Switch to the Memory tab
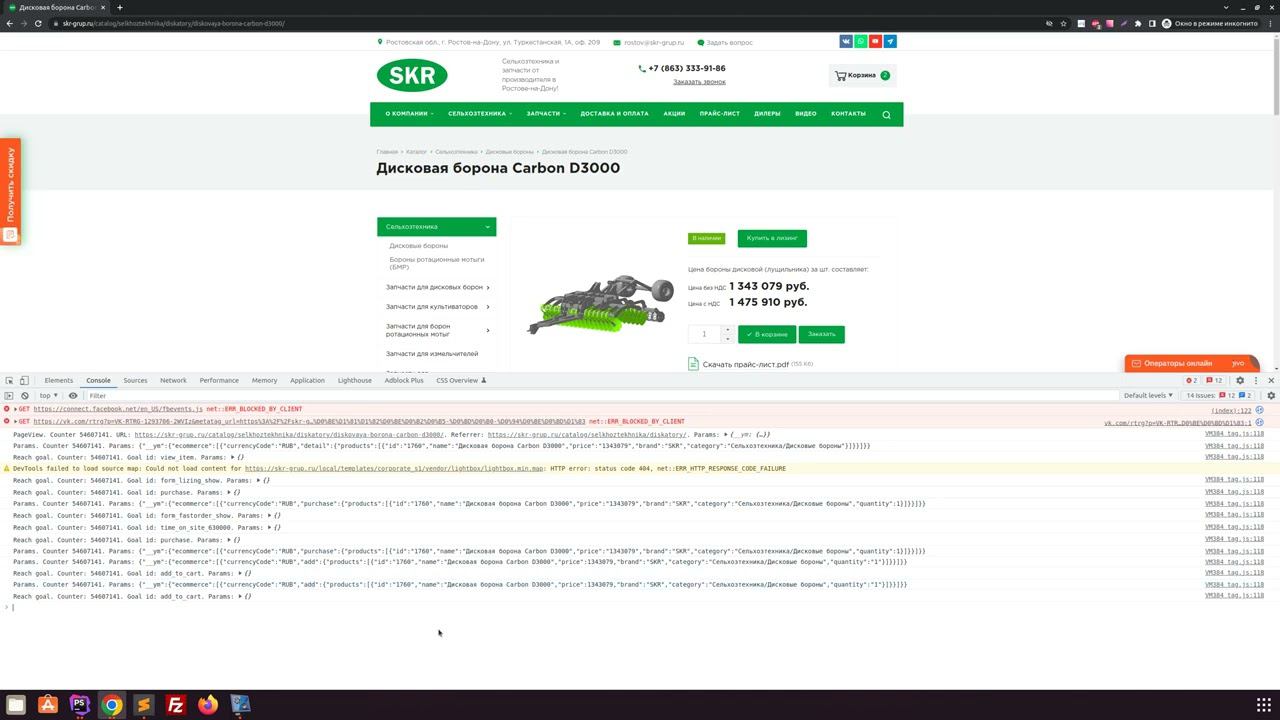 coord(264,380)
